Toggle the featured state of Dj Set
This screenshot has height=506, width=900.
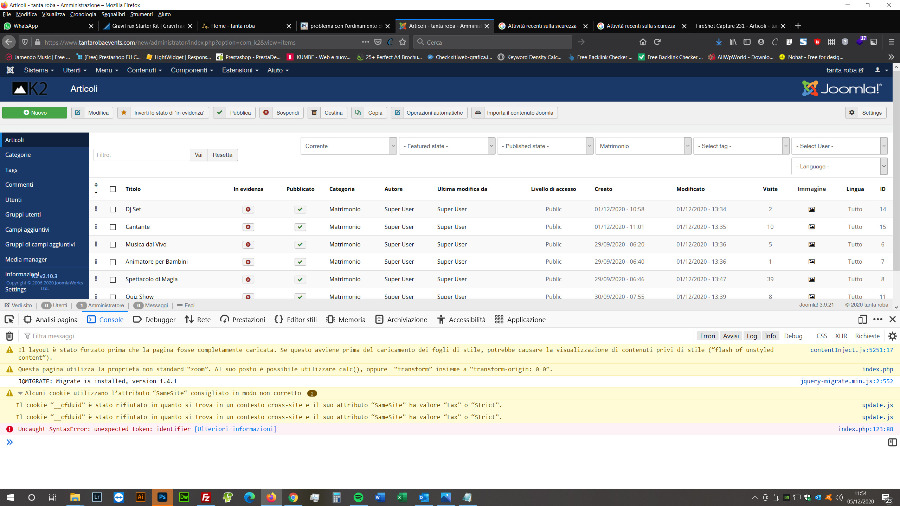pos(248,209)
